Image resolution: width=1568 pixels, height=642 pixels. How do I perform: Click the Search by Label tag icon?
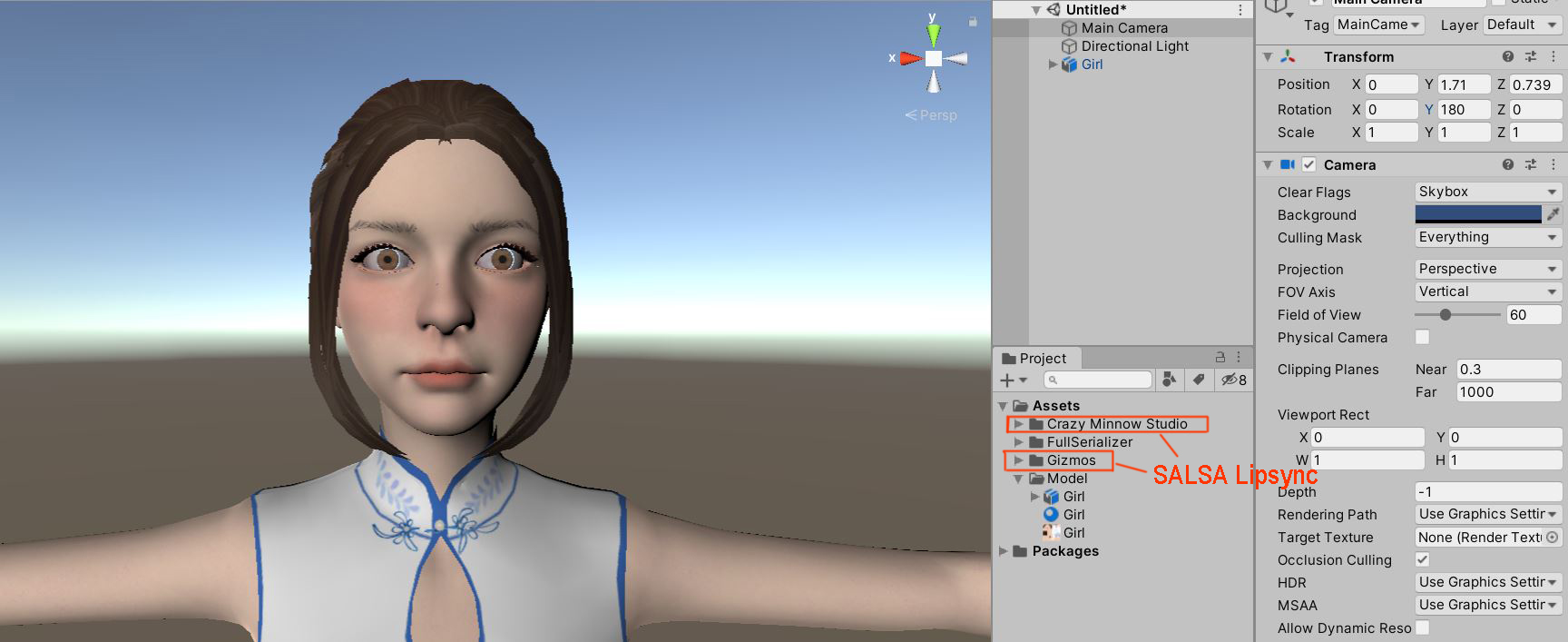1199,380
